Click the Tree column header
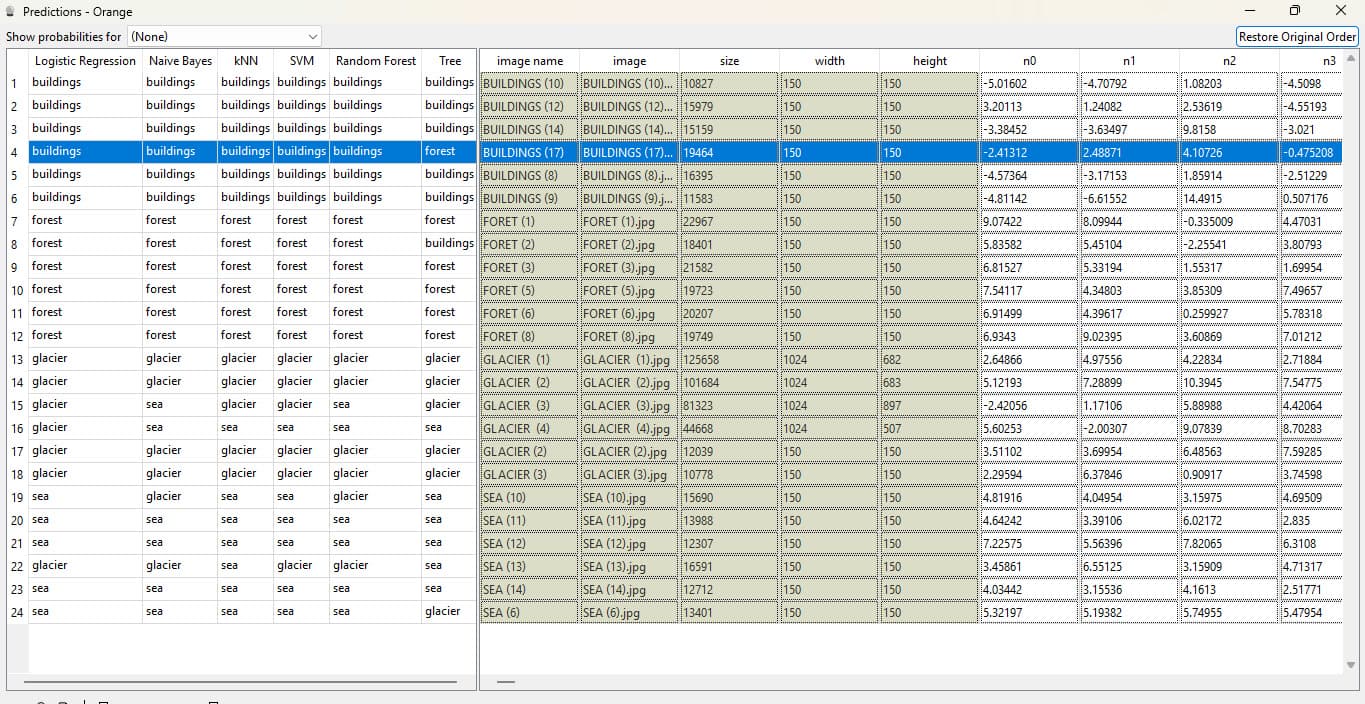The height and width of the screenshot is (704, 1365). point(450,61)
